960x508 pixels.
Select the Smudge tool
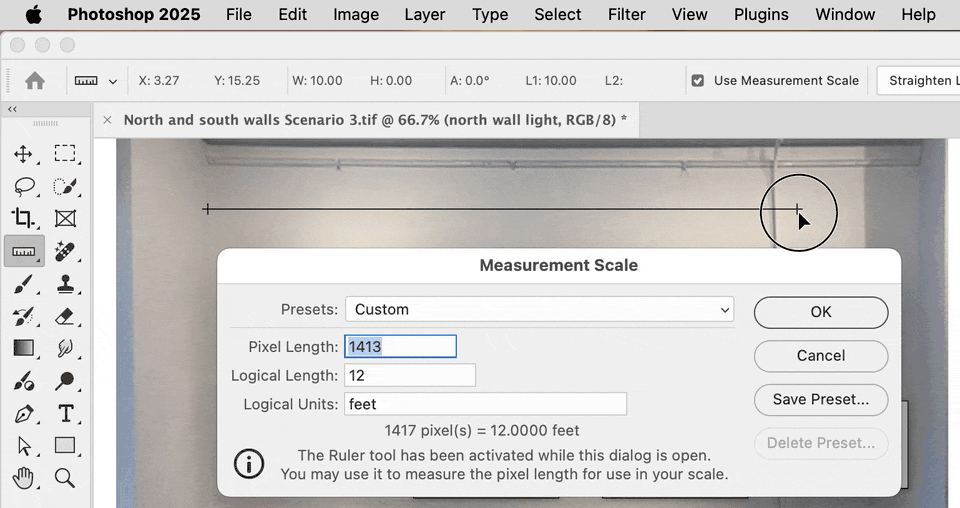[65, 348]
